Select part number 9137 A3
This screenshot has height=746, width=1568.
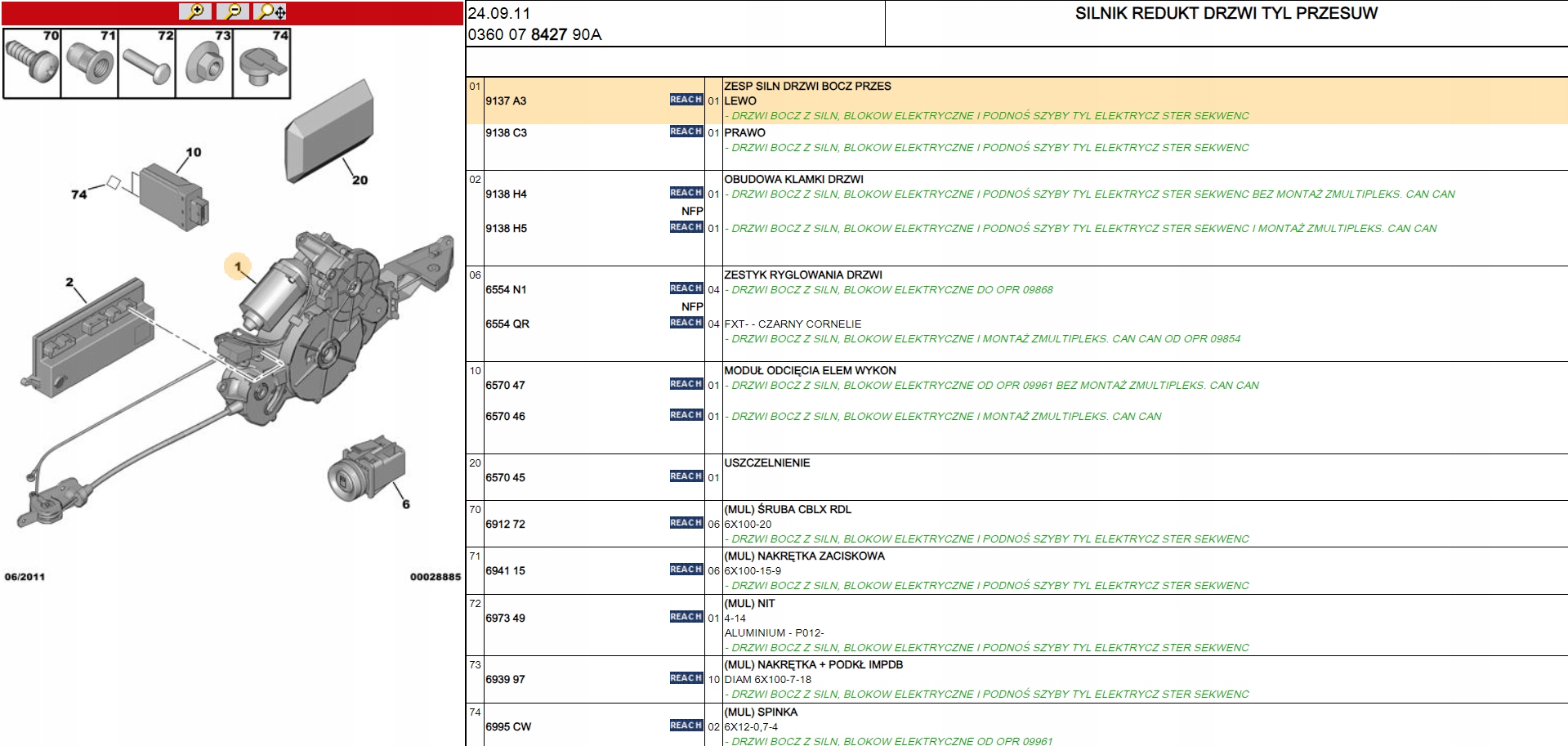tap(506, 101)
